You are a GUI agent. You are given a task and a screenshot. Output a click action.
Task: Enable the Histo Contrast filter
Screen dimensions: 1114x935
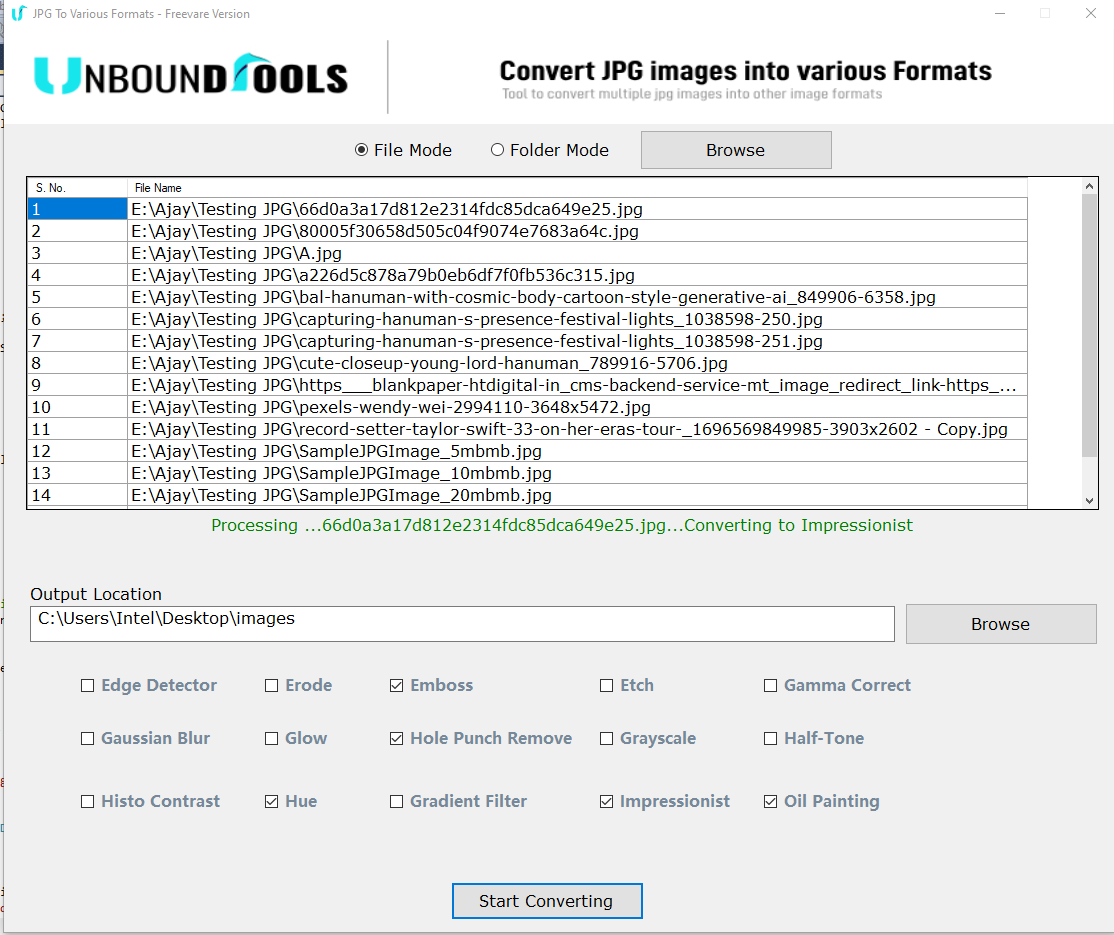[x=87, y=800]
